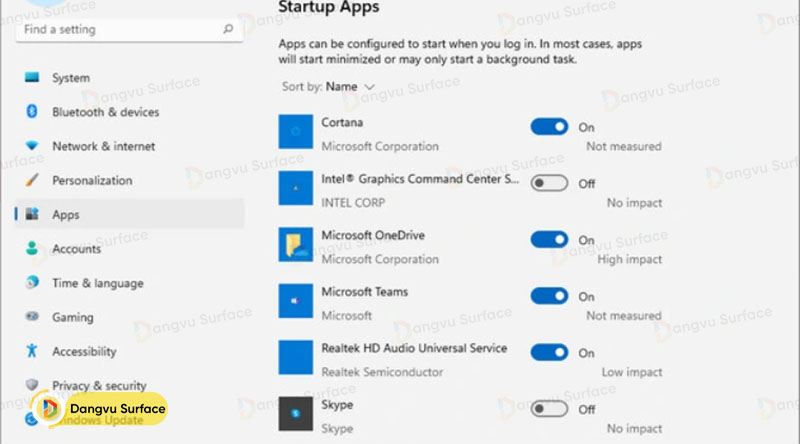The image size is (800, 444).
Task: Disable Microsoft OneDrive startup toggle
Action: (549, 240)
